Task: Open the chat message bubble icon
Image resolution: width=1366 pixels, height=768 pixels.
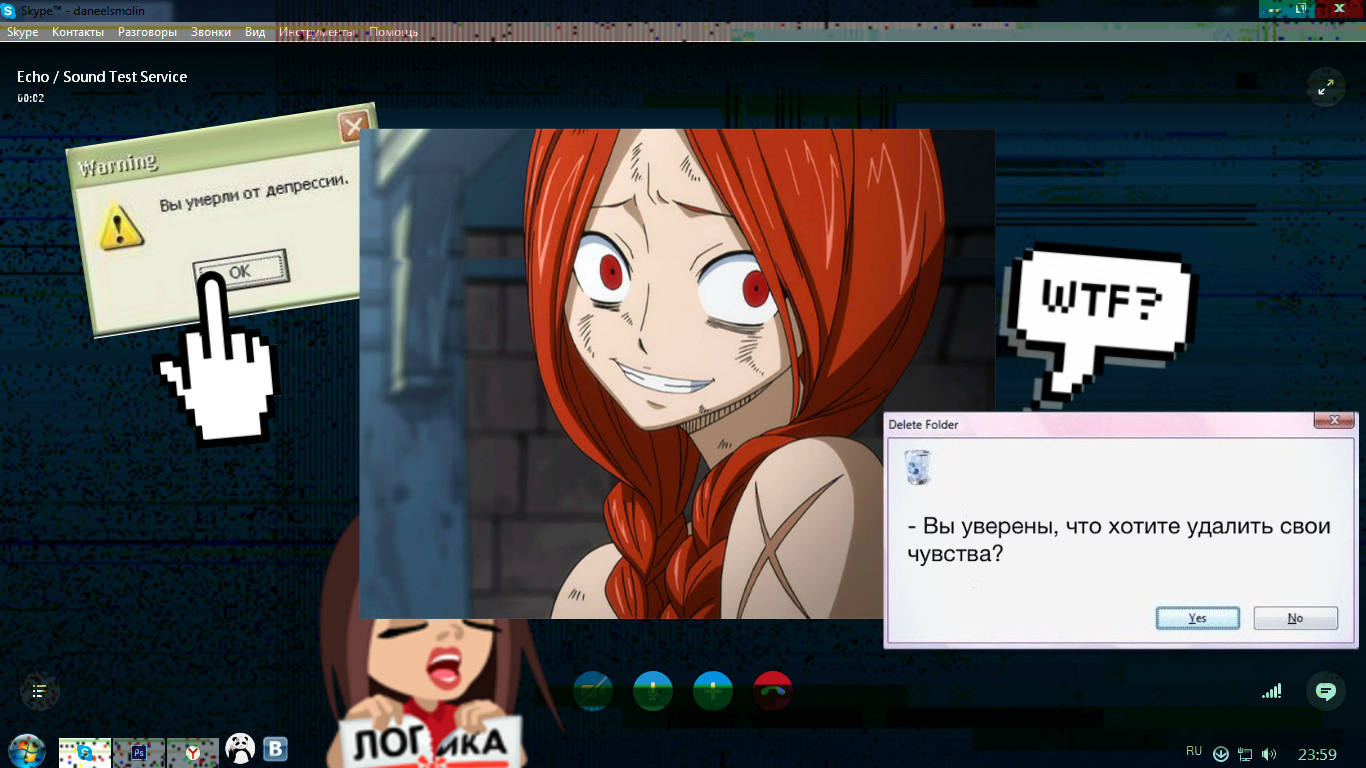Action: [1326, 691]
